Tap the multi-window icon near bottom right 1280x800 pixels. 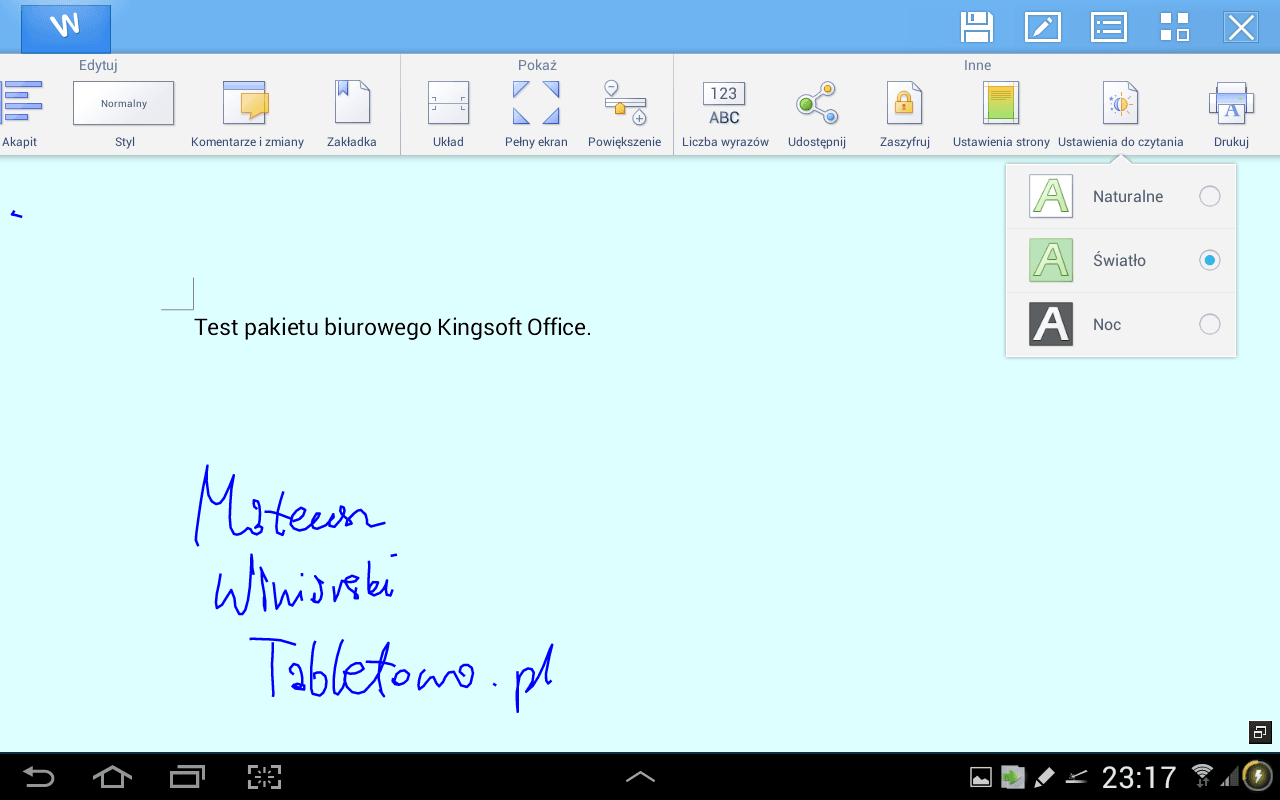(1260, 732)
